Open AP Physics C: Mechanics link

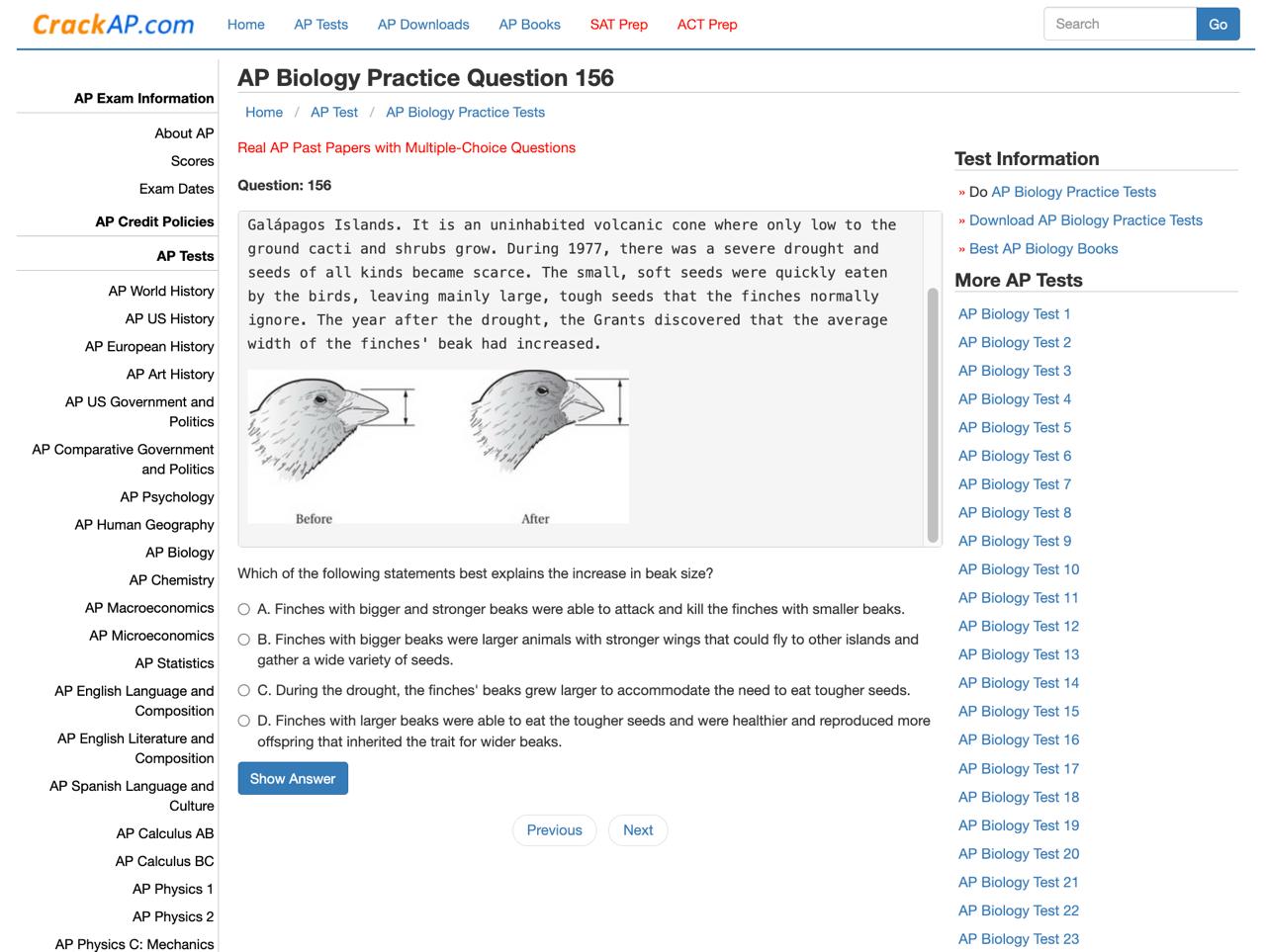pyautogui.click(x=135, y=943)
